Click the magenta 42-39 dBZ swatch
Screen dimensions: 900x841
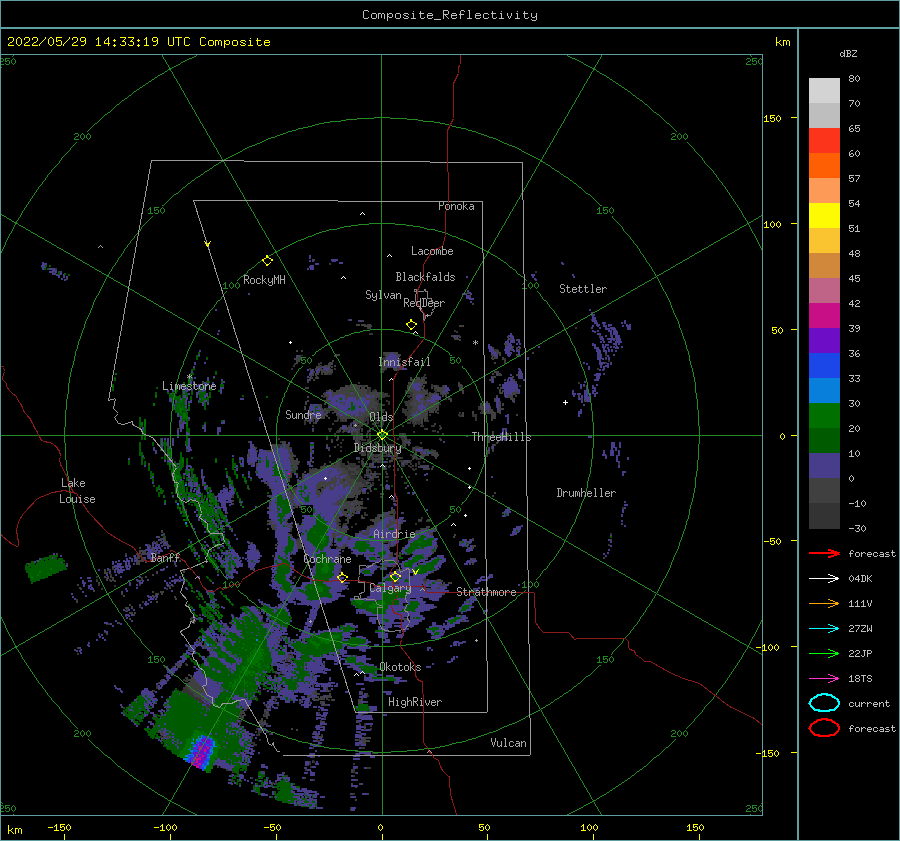pos(824,316)
